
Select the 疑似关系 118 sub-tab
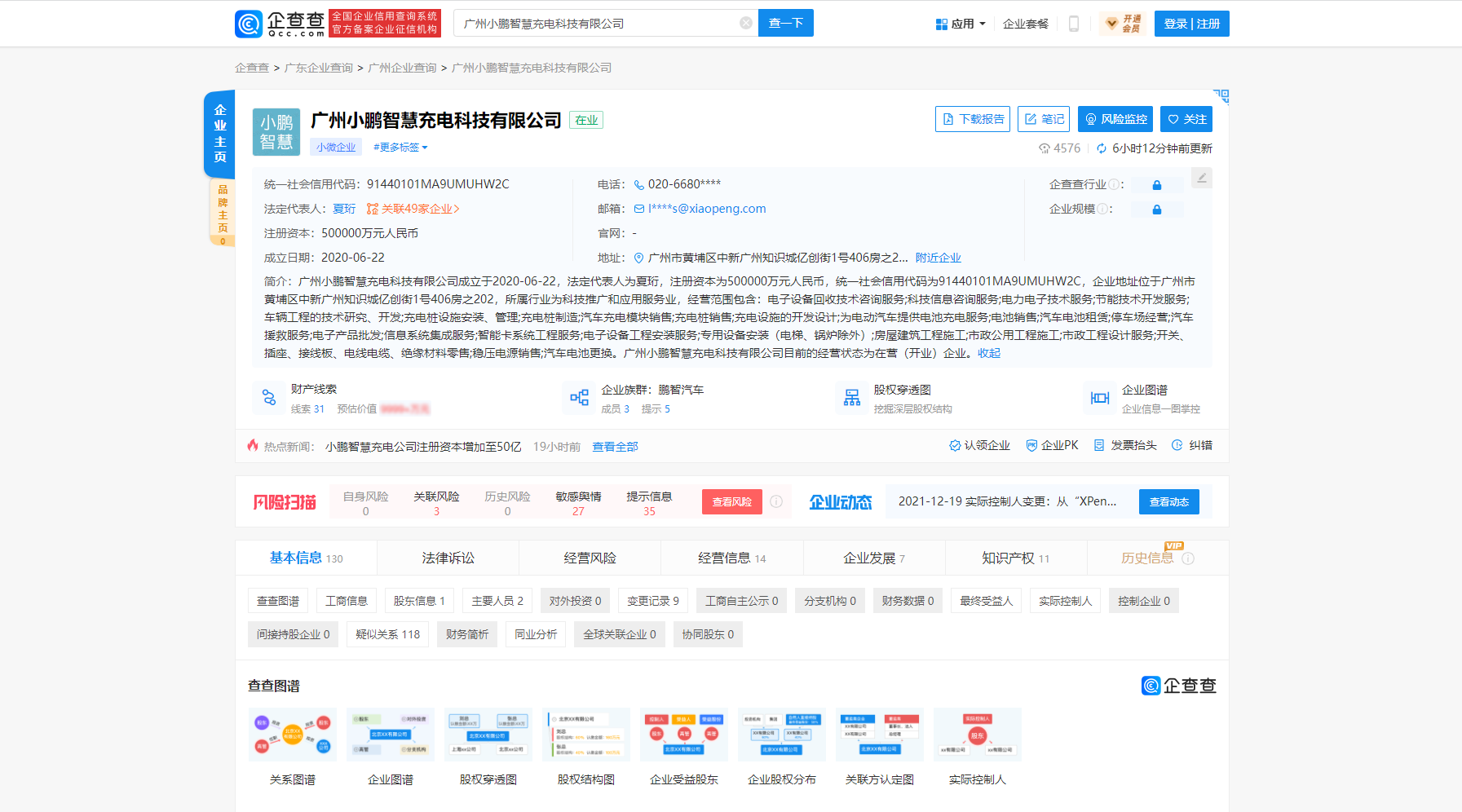tap(388, 634)
